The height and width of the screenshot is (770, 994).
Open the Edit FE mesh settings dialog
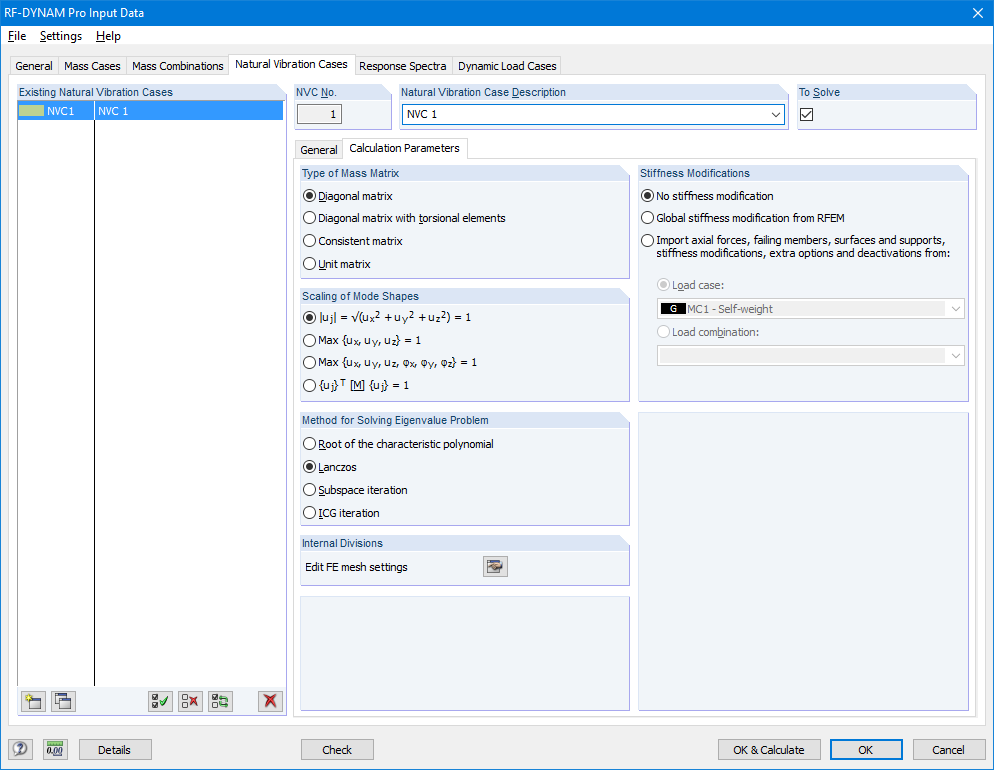pyautogui.click(x=494, y=566)
